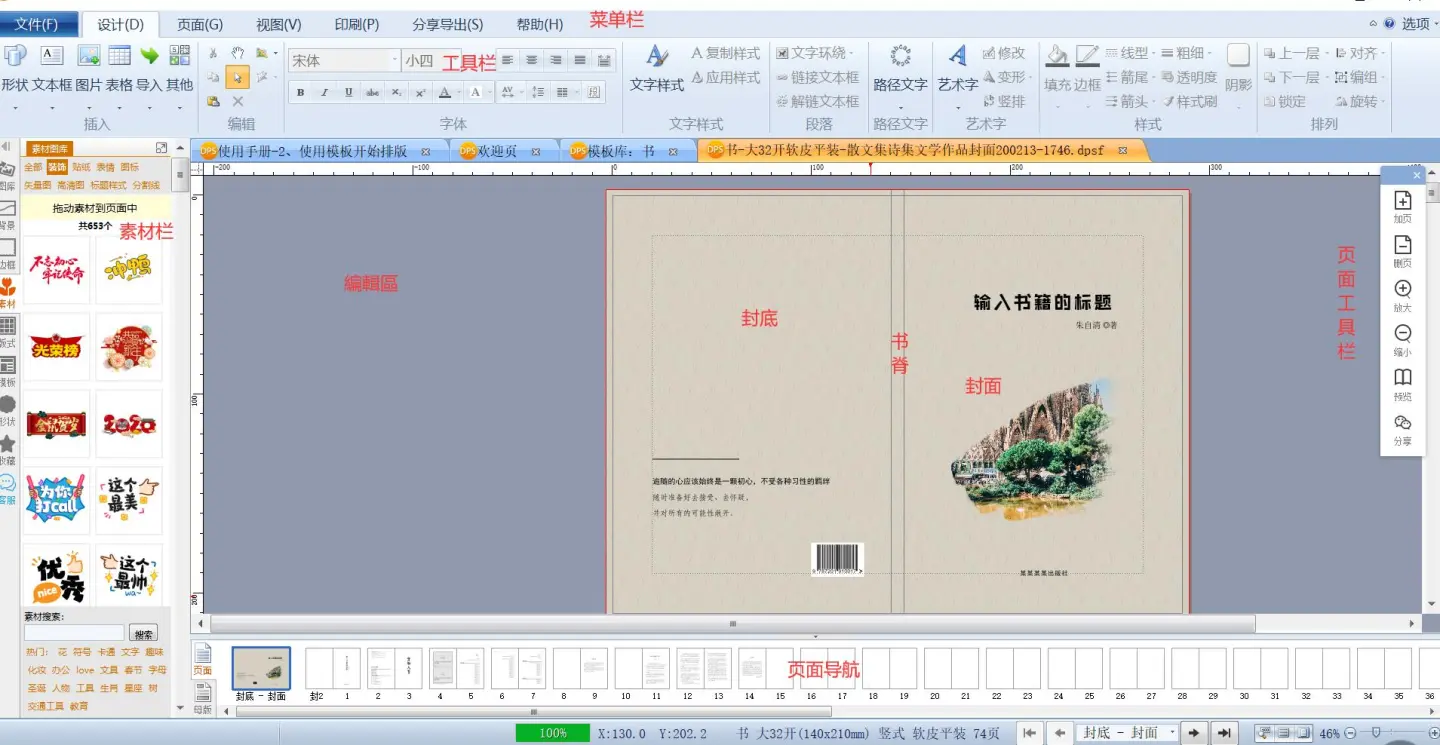Open the 页面(G) ribbon tab
1440x745 pixels.
pyautogui.click(x=199, y=24)
